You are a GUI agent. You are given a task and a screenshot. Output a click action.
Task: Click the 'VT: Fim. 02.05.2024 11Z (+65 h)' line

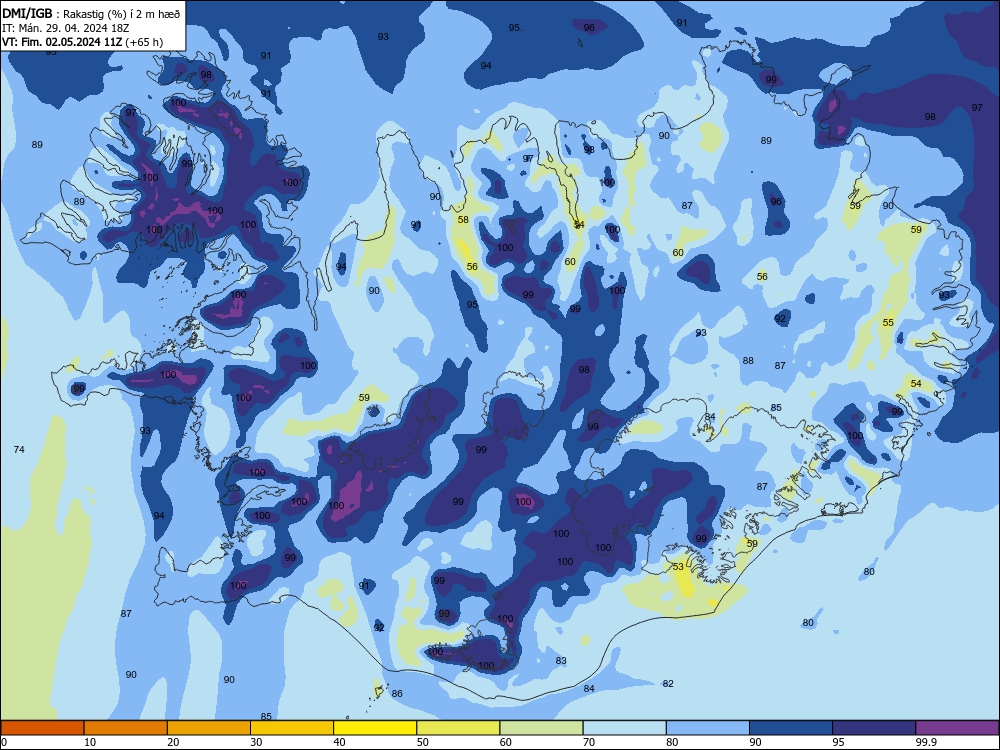click(x=82, y=42)
